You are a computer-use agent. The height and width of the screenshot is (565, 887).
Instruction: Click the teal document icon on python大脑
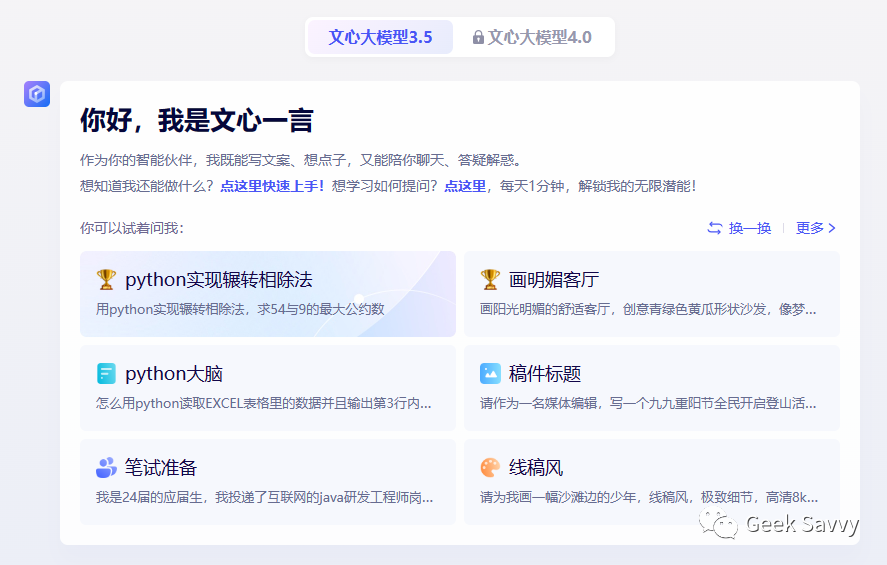(106, 374)
